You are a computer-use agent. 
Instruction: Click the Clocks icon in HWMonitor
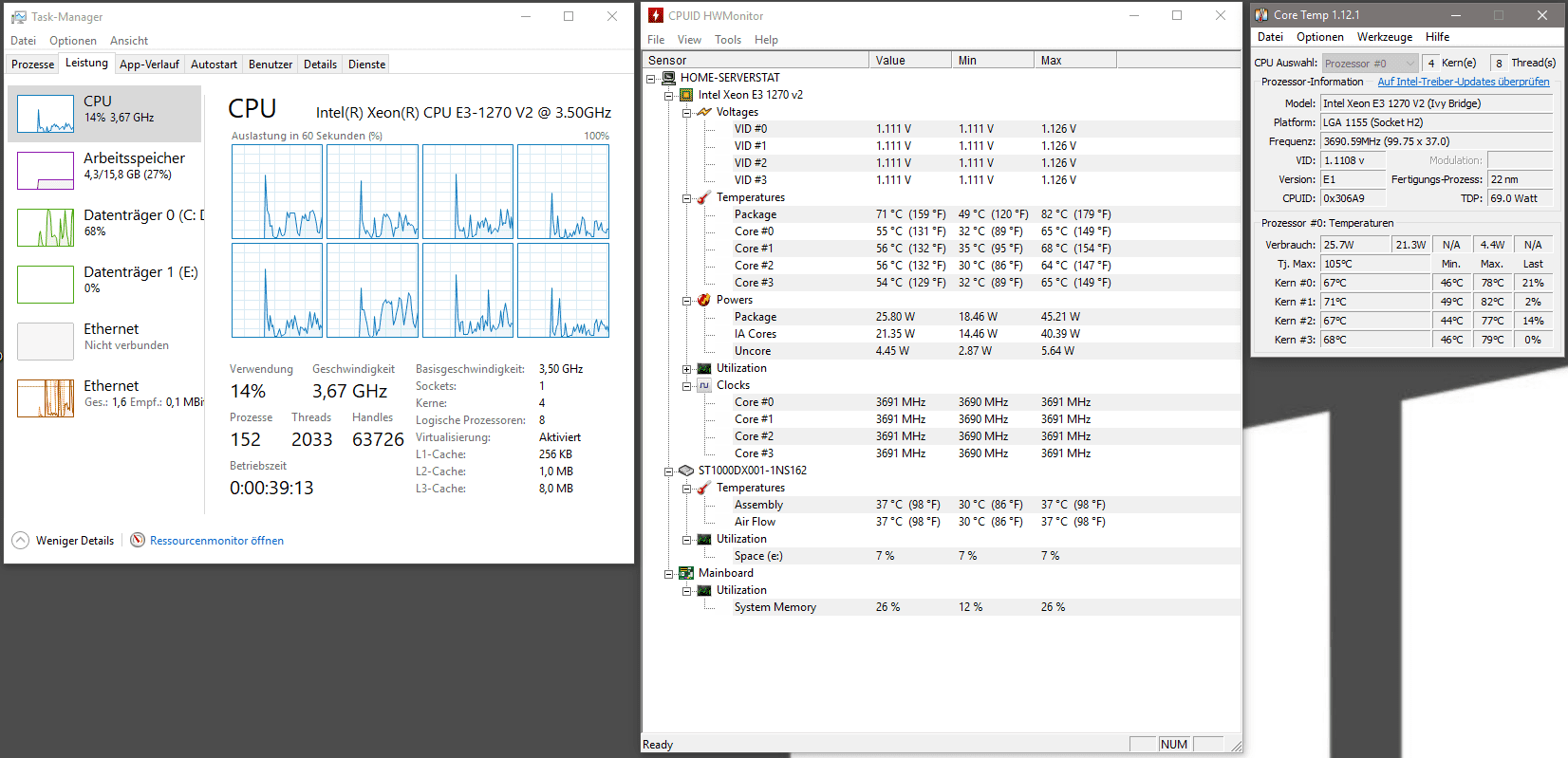(x=704, y=385)
